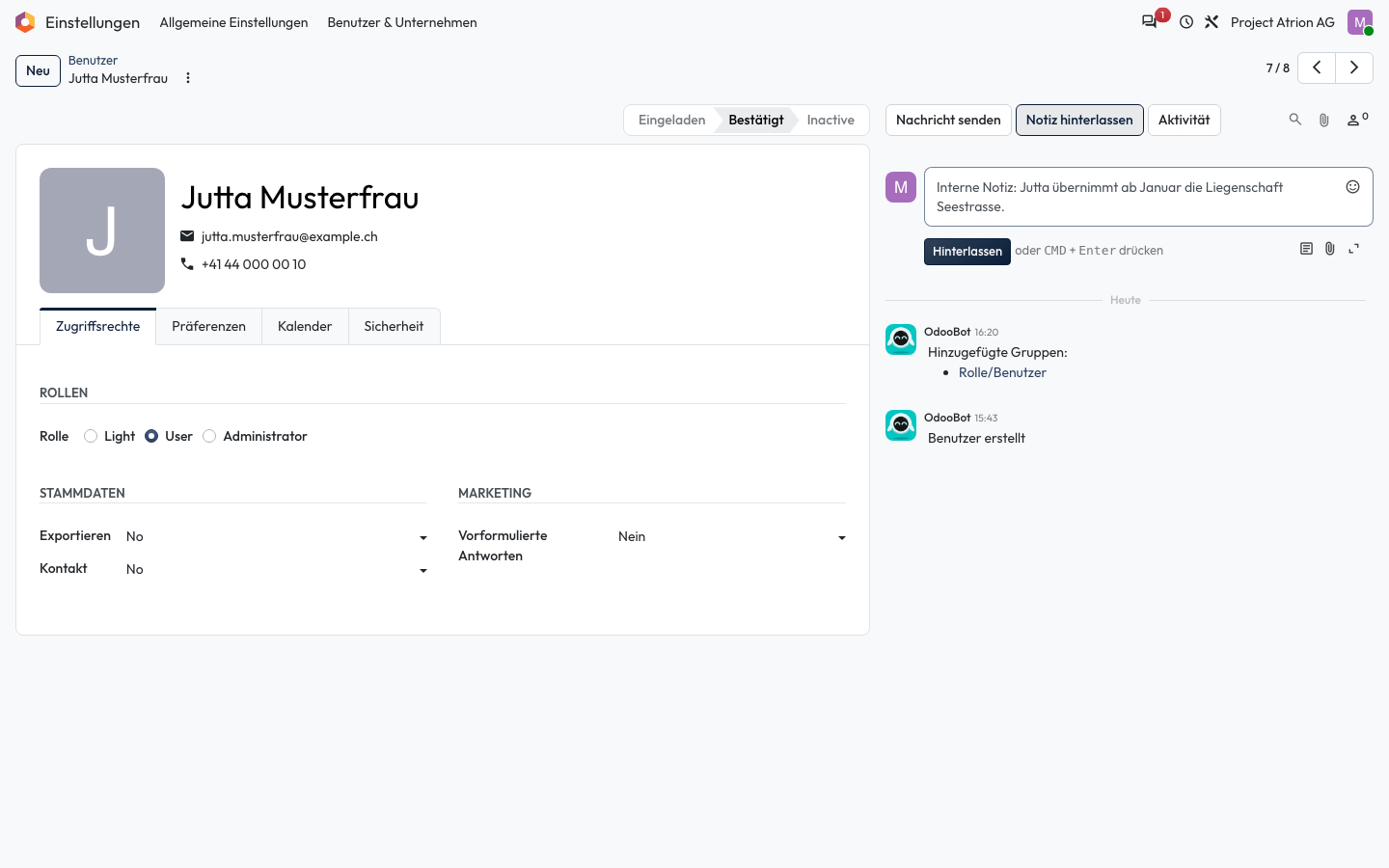Click the phone icon beside +41 number
Image resolution: width=1389 pixels, height=868 pixels.
[187, 263]
